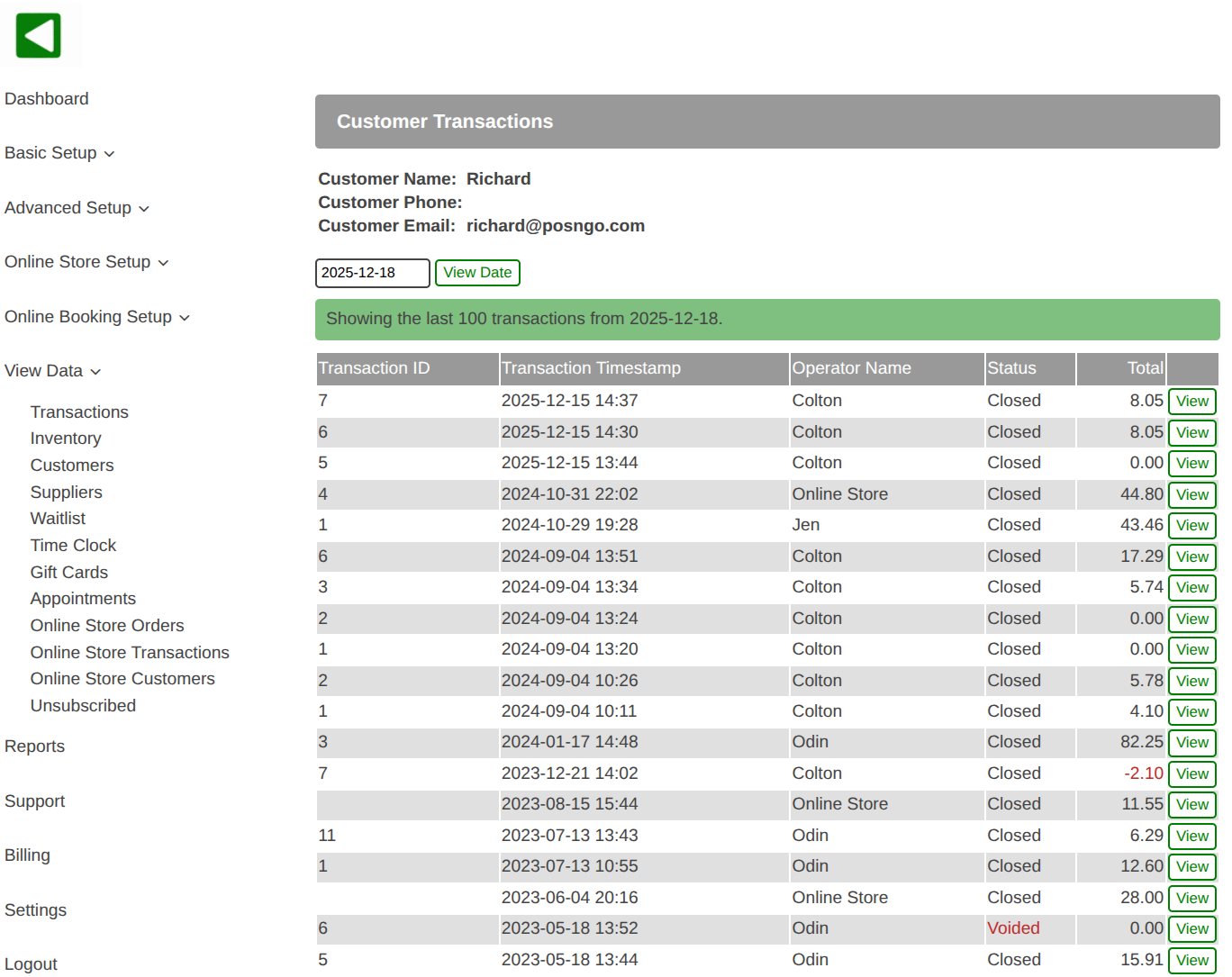Expand Online Store Setup menu
This screenshot has height=977, width=1232.
(86, 262)
